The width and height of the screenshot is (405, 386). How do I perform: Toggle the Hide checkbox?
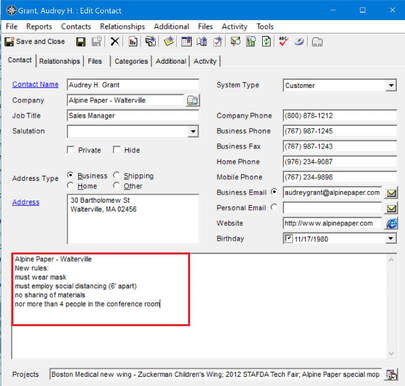[116, 150]
